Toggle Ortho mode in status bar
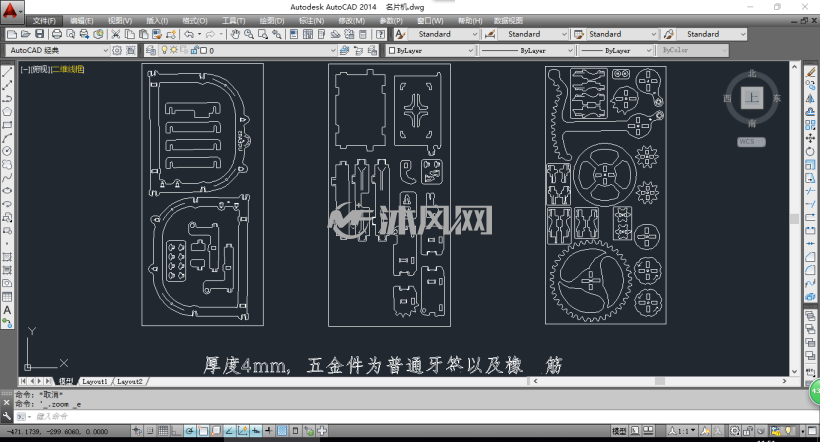 (x=176, y=431)
